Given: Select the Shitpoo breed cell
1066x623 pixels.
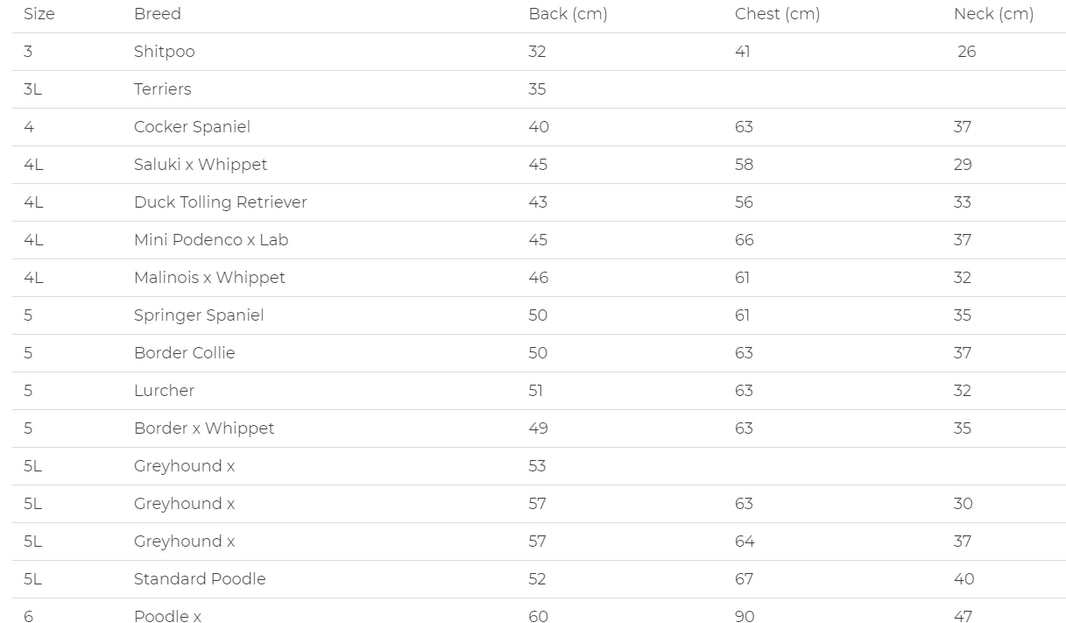Looking at the screenshot, I should [x=164, y=52].
